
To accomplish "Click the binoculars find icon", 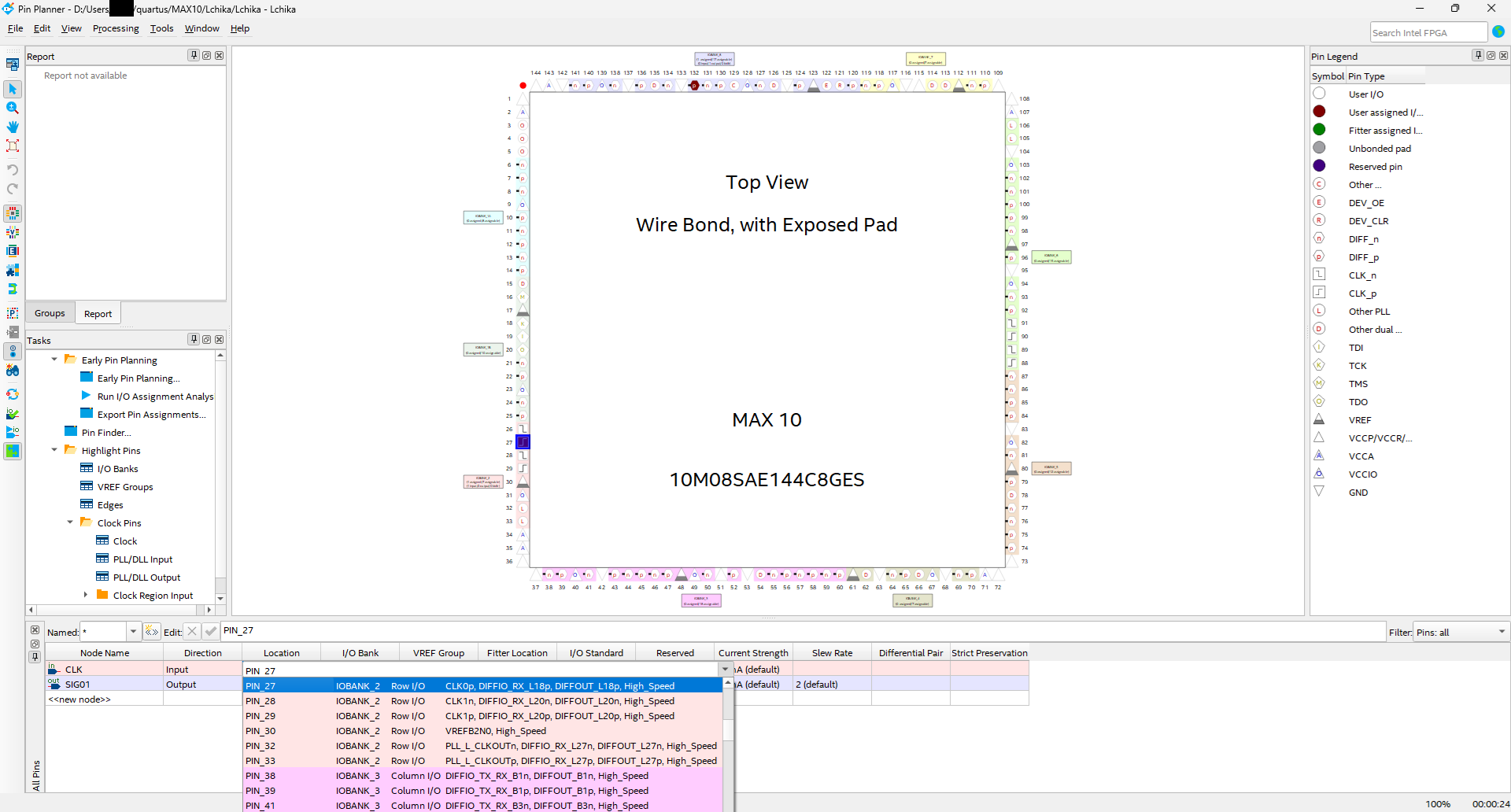I will tap(13, 370).
